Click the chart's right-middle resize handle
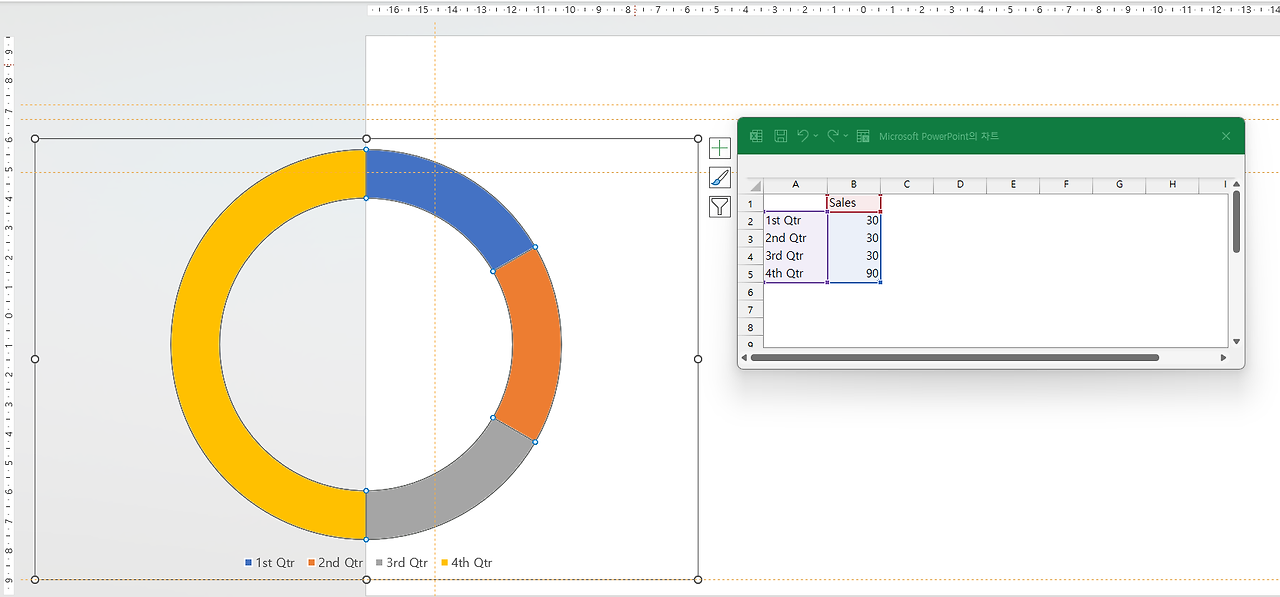Screen dimensions: 1280x597 (x=698, y=358)
